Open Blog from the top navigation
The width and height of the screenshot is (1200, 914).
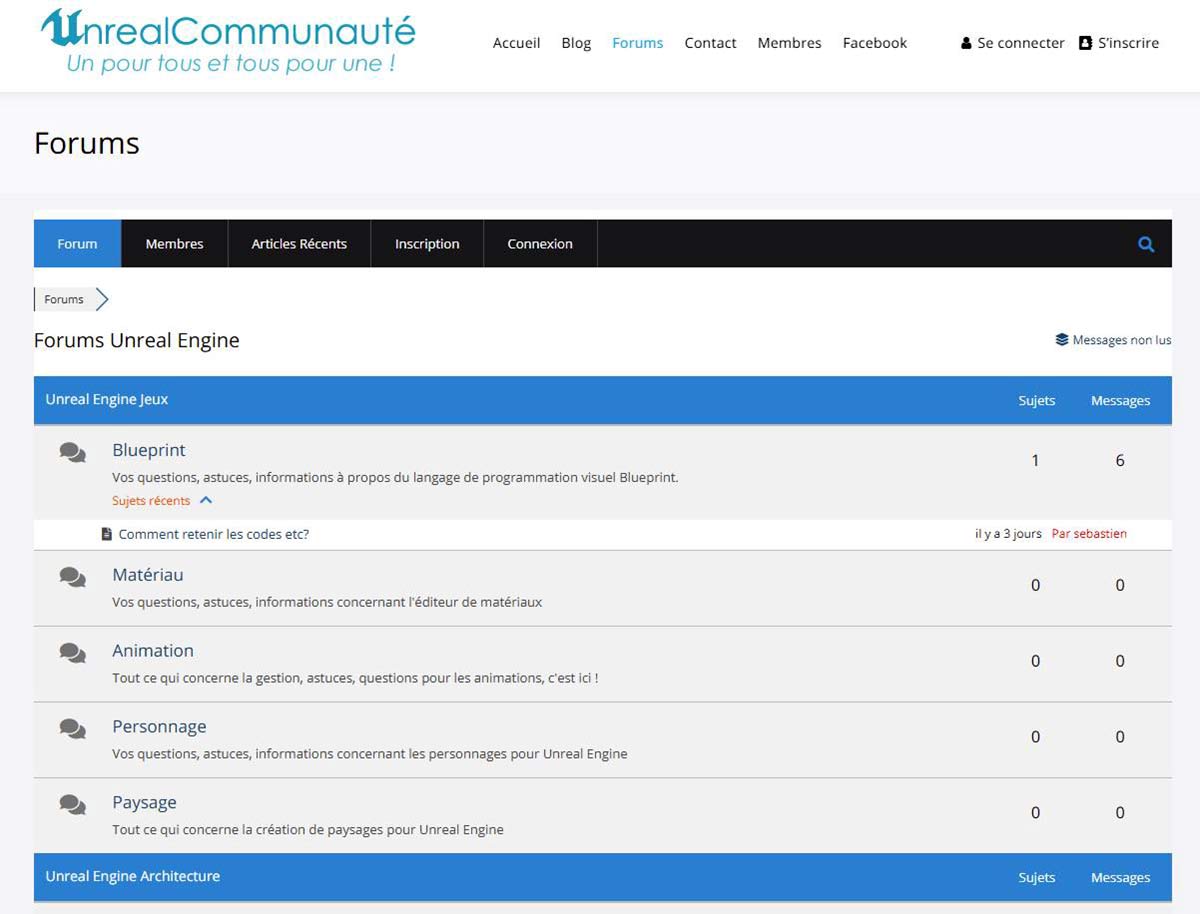click(576, 43)
